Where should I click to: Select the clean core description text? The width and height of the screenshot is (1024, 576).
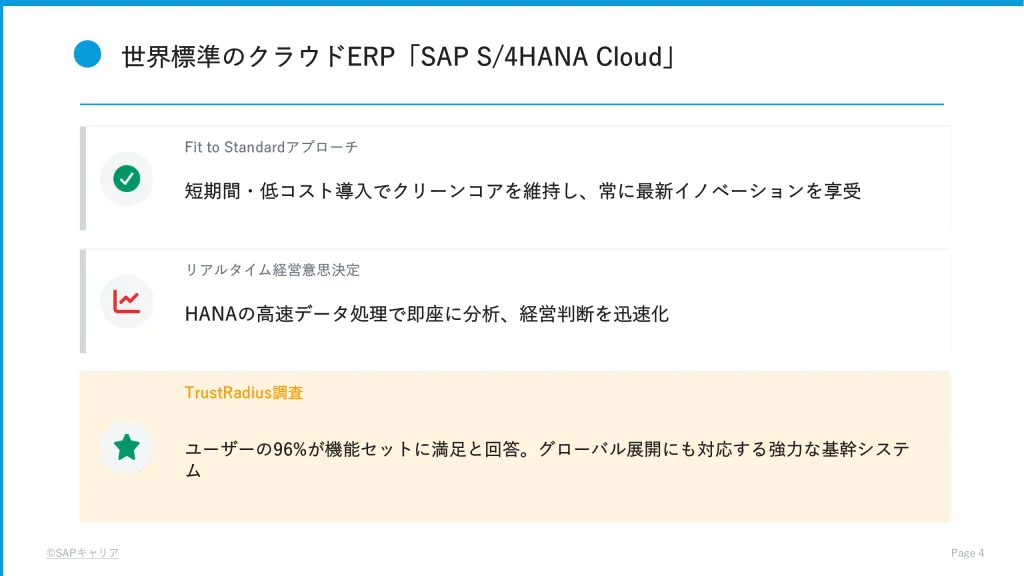pos(522,191)
